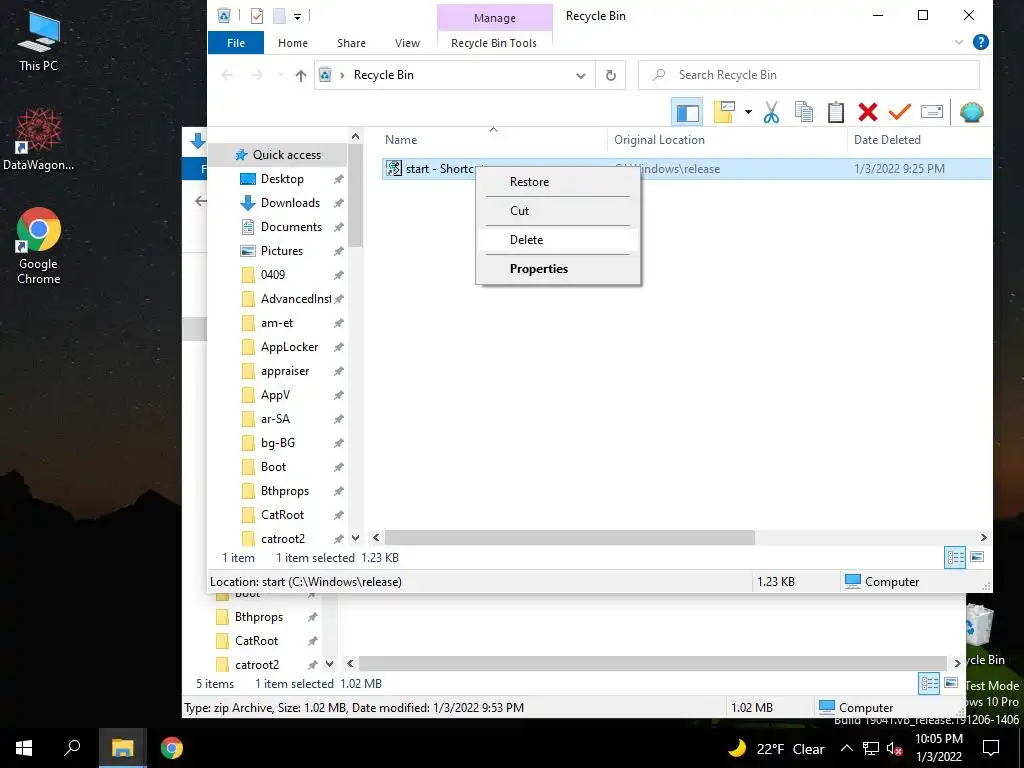
Task: Click the 1/3/2022 9:25 PM date cell
Action: (x=899, y=168)
